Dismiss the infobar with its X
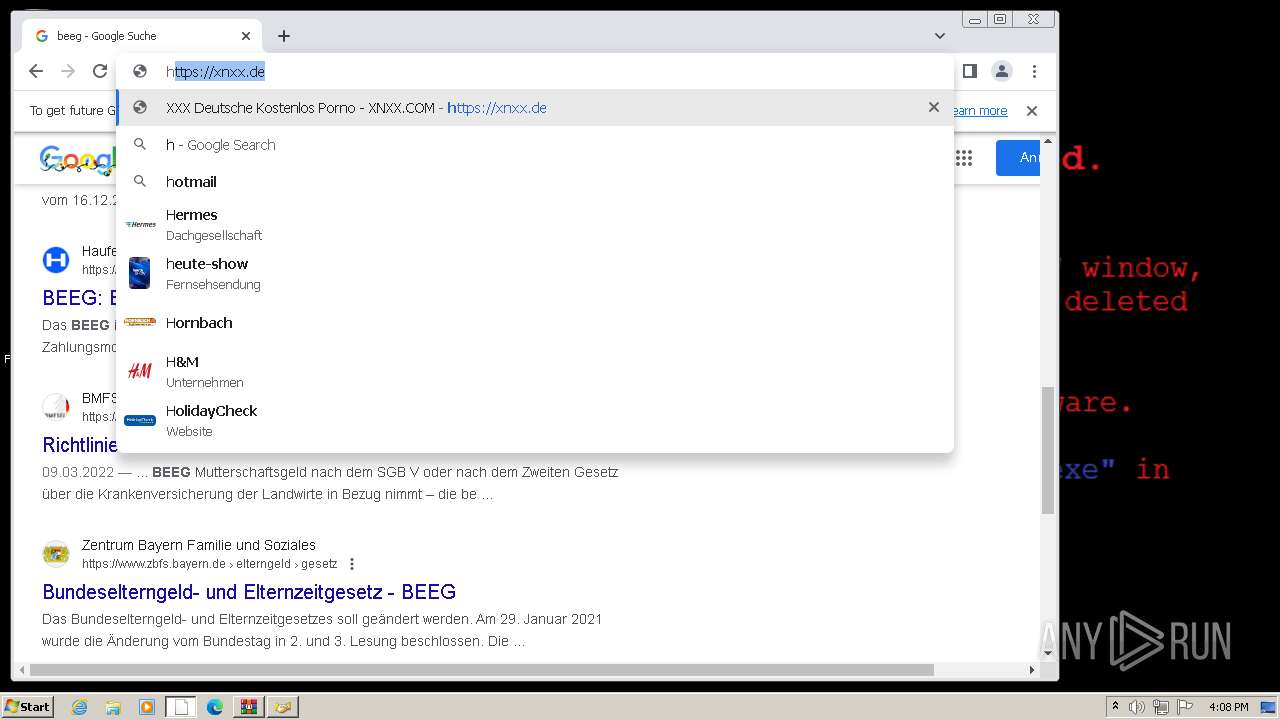Image resolution: width=1280 pixels, height=720 pixels. [1032, 111]
